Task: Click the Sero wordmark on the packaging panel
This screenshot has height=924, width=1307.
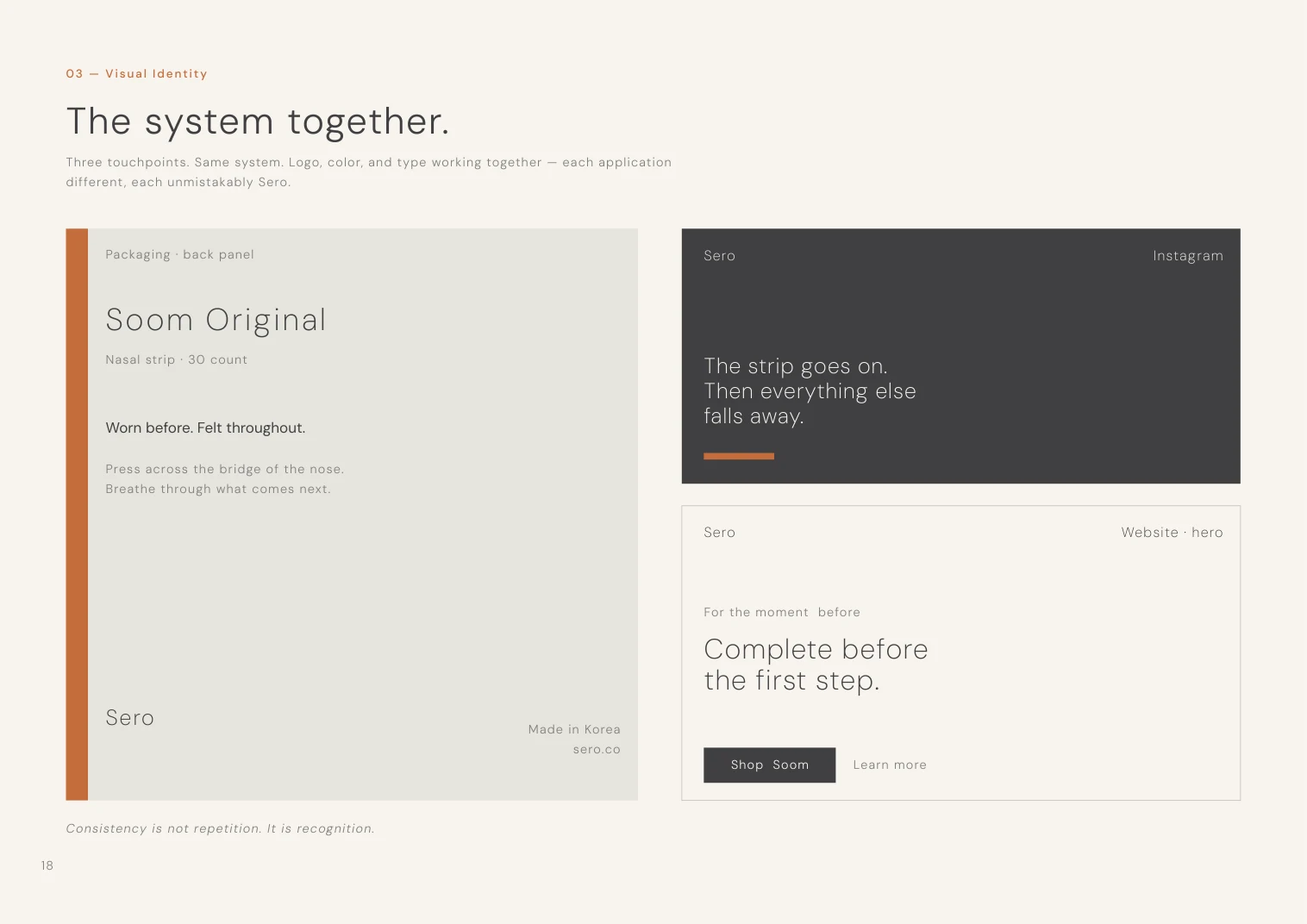Action: 129,717
